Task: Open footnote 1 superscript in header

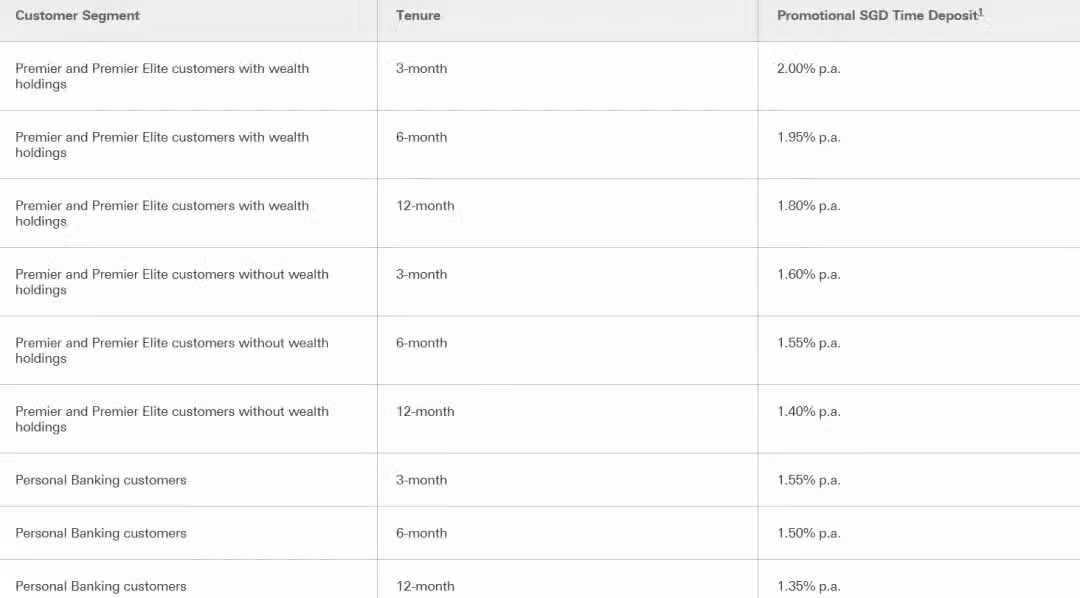Action: [981, 12]
